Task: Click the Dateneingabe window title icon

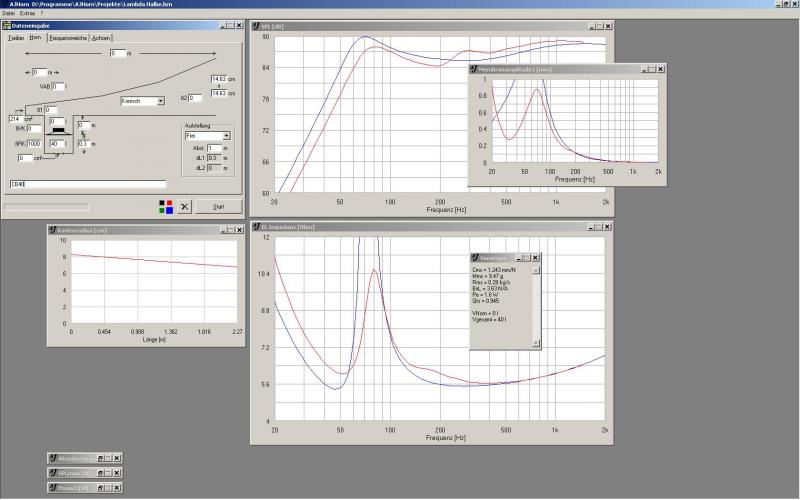Action: [8, 25]
